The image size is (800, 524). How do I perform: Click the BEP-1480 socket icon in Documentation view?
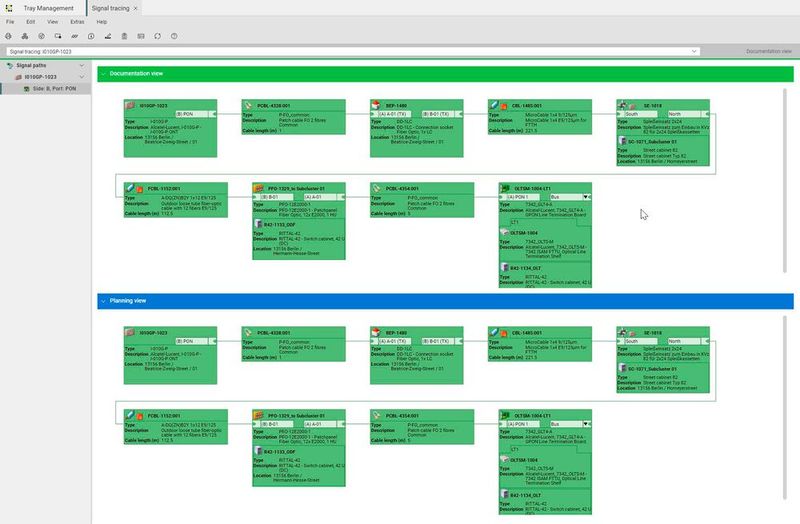[377, 104]
